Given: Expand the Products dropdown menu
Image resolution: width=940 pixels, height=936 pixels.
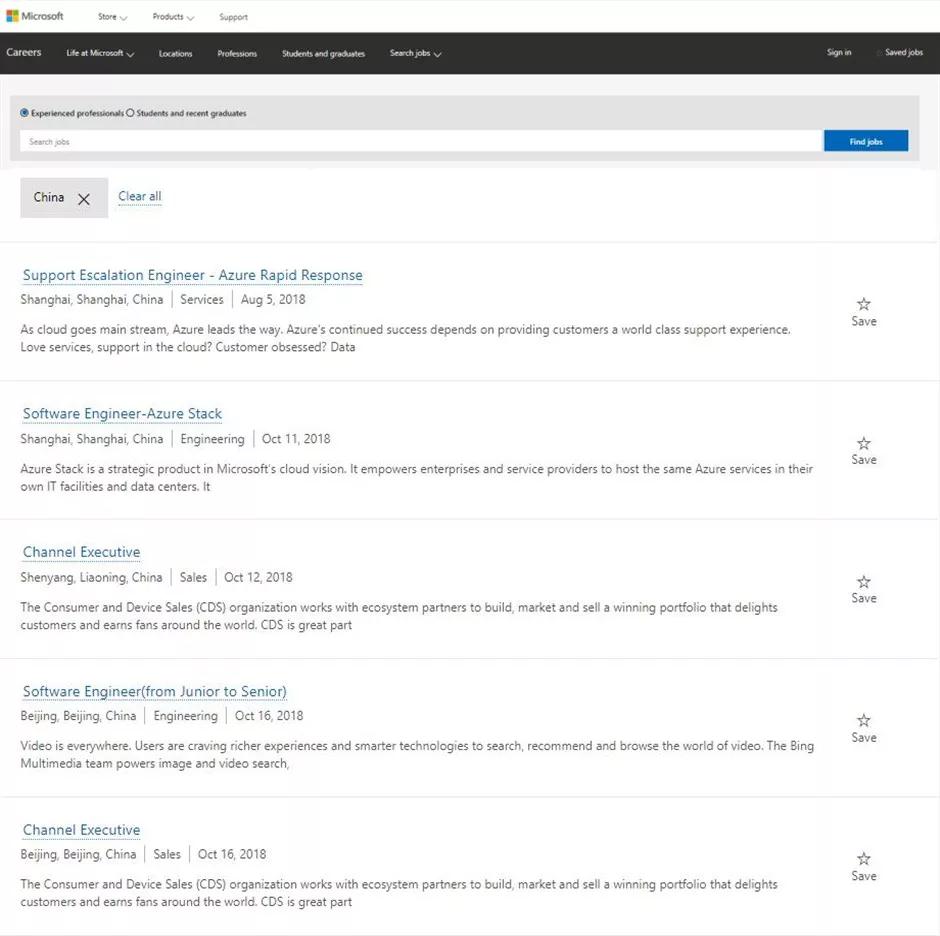Looking at the screenshot, I should click(x=173, y=17).
